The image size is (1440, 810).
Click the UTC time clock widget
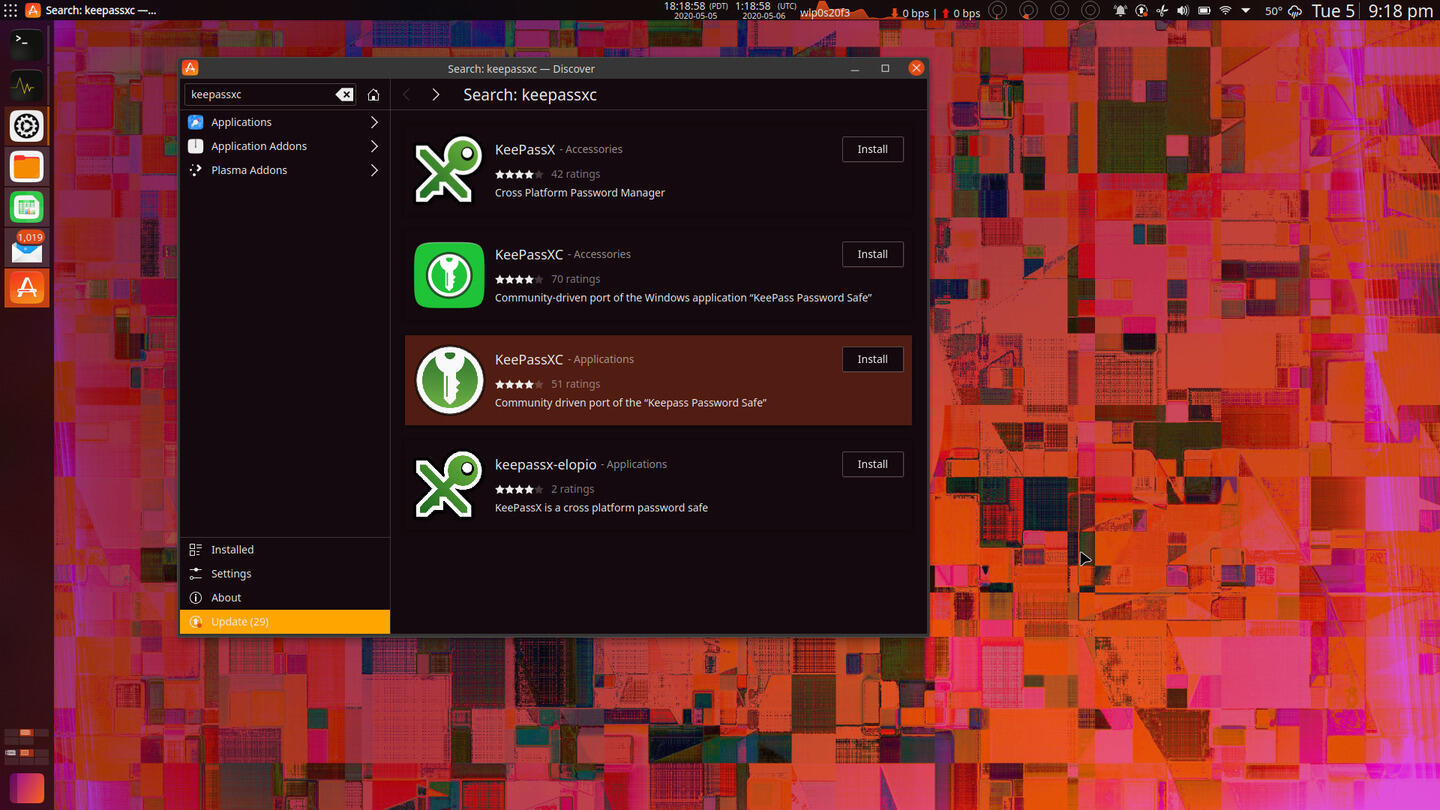click(766, 11)
